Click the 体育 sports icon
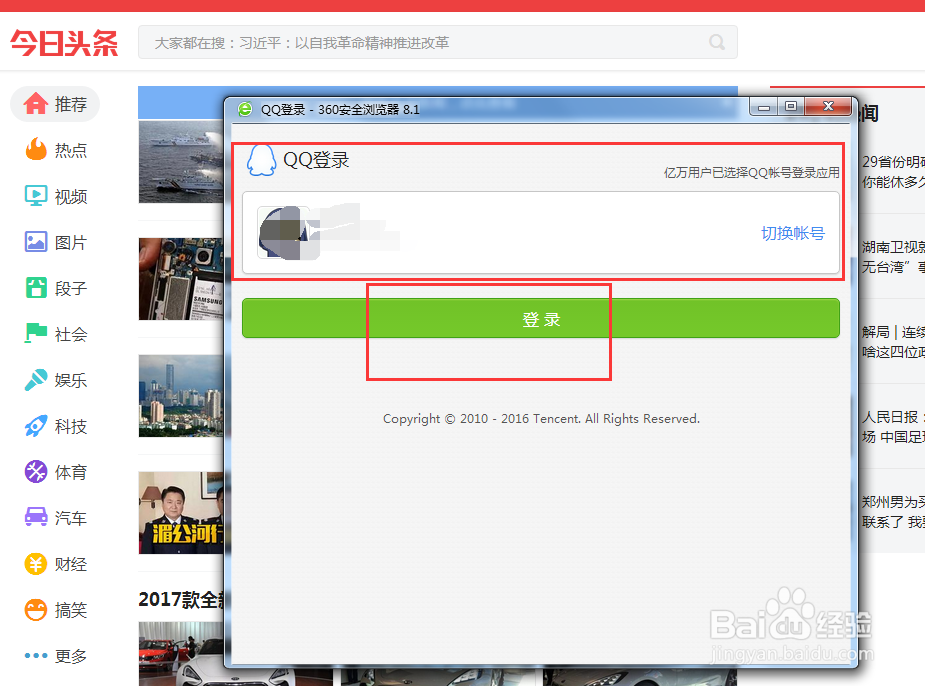 coord(36,472)
